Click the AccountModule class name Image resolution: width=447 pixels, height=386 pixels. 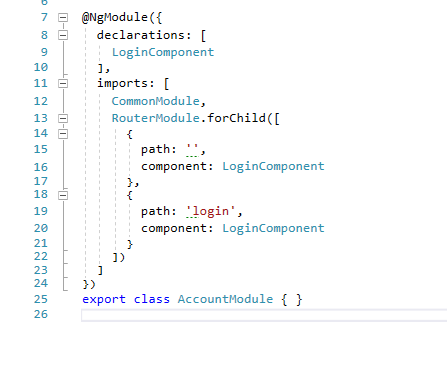[225, 299]
